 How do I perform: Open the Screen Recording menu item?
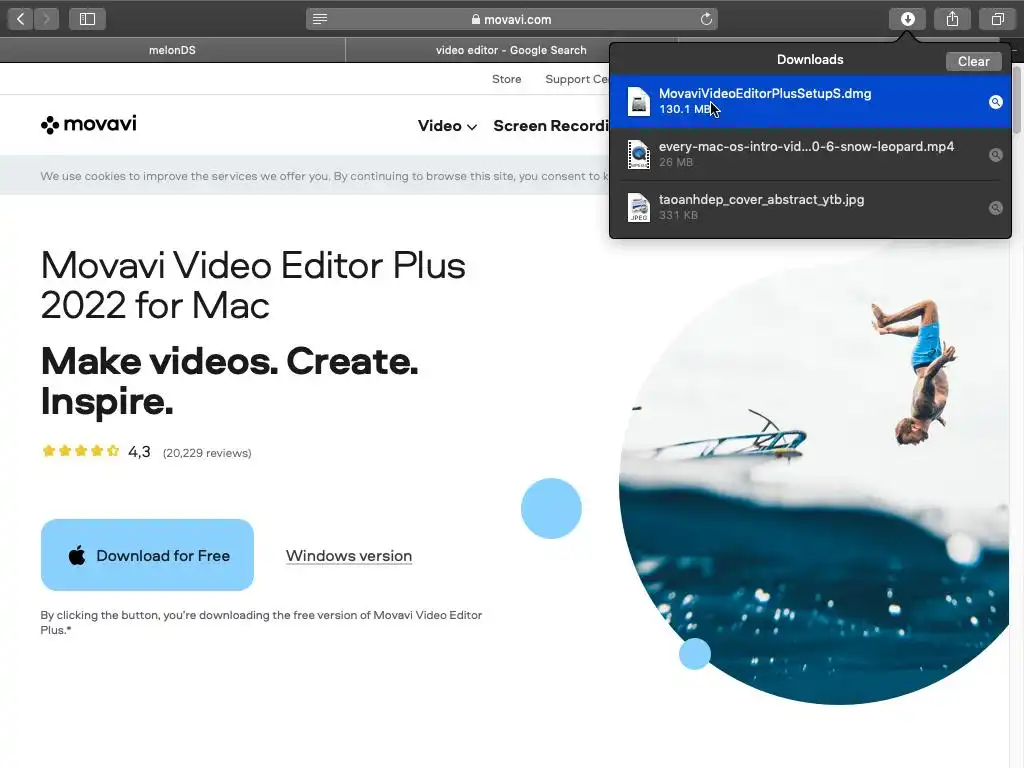(x=551, y=125)
